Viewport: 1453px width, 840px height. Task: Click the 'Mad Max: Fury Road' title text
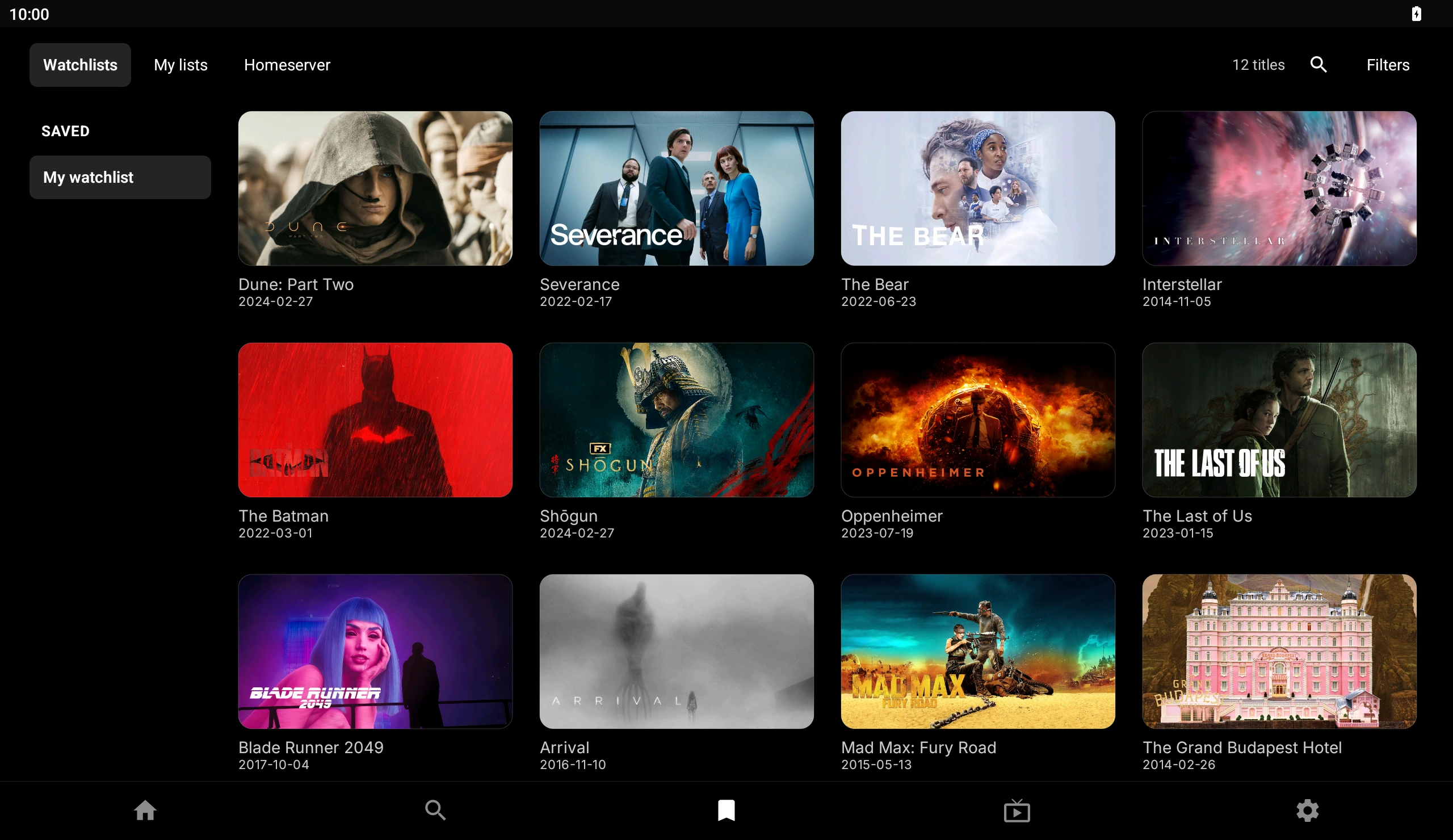pyautogui.click(x=918, y=747)
